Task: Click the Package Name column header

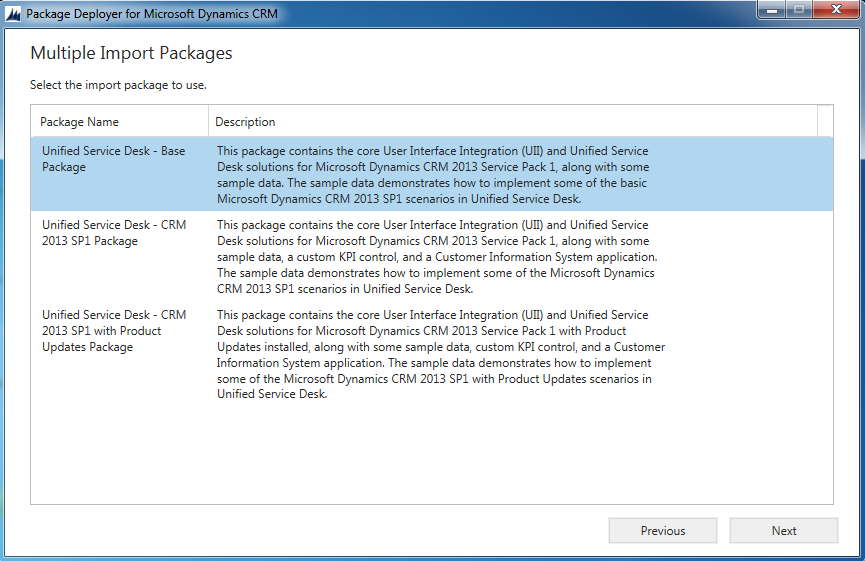Action: tap(80, 122)
